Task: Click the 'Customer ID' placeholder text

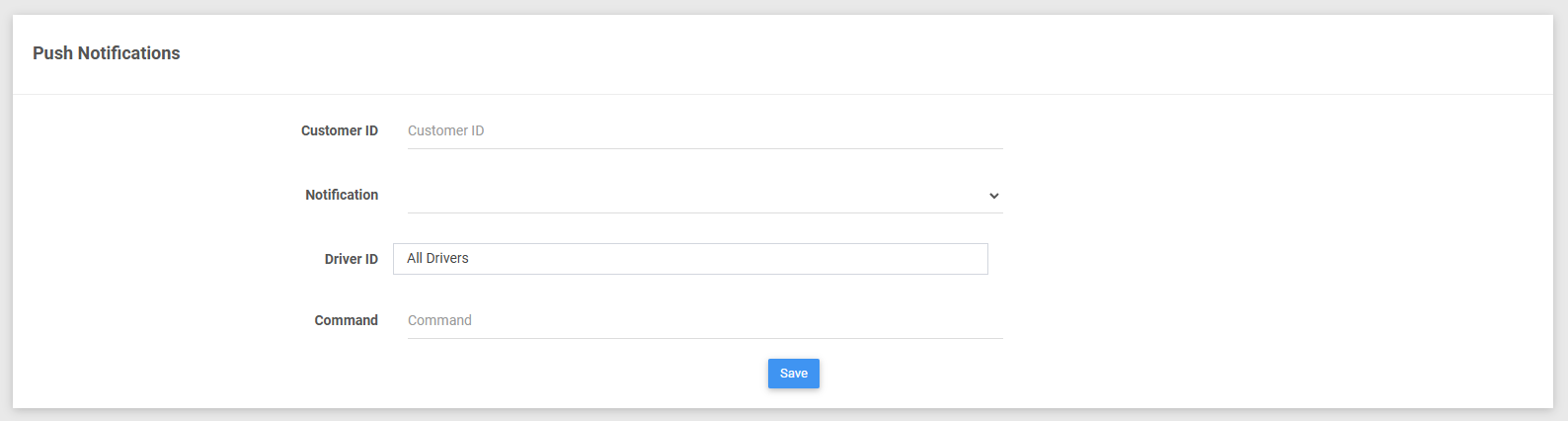Action: pyautogui.click(x=446, y=130)
